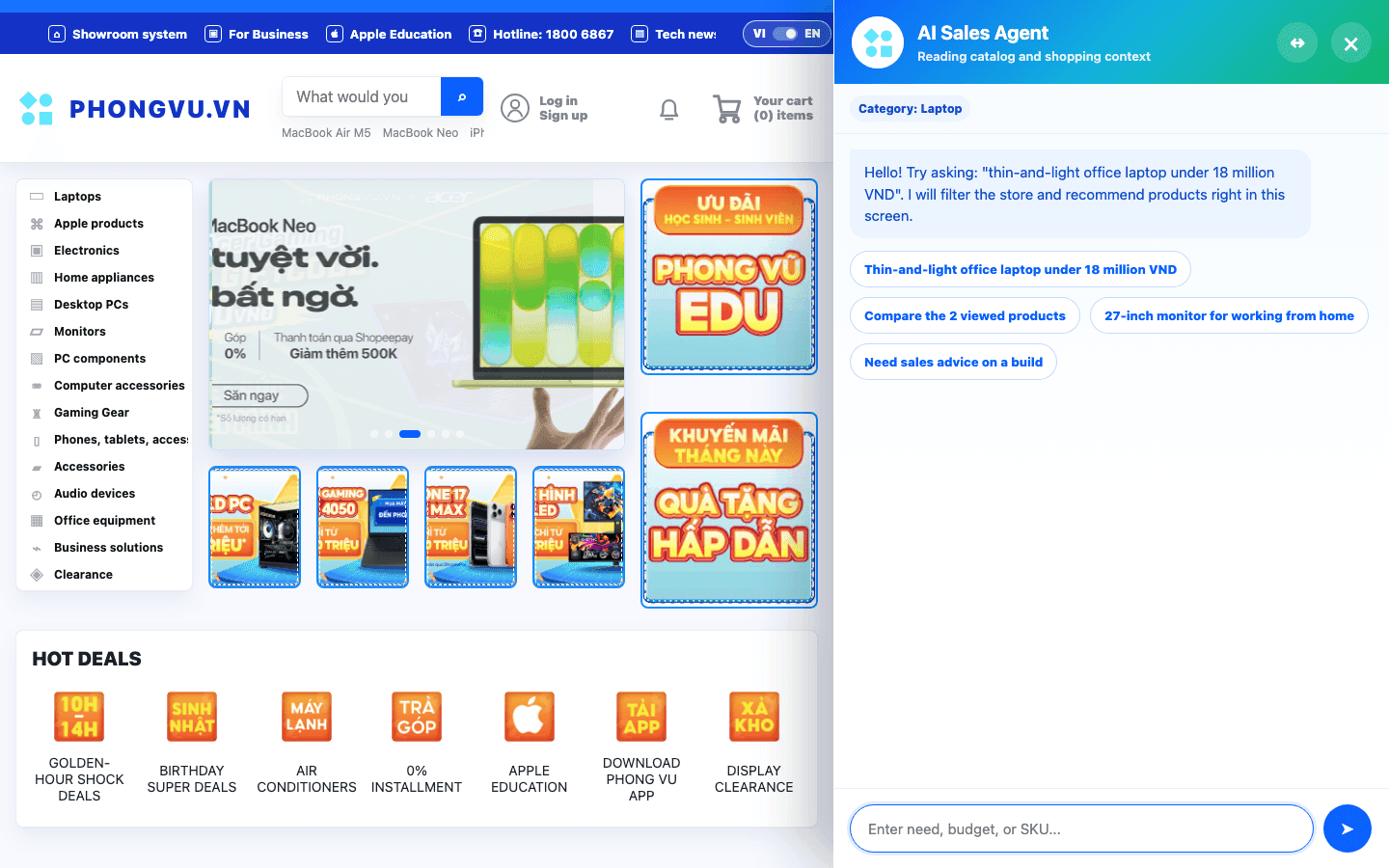1389x868 pixels.
Task: Click the Tech news icon
Action: 640,34
